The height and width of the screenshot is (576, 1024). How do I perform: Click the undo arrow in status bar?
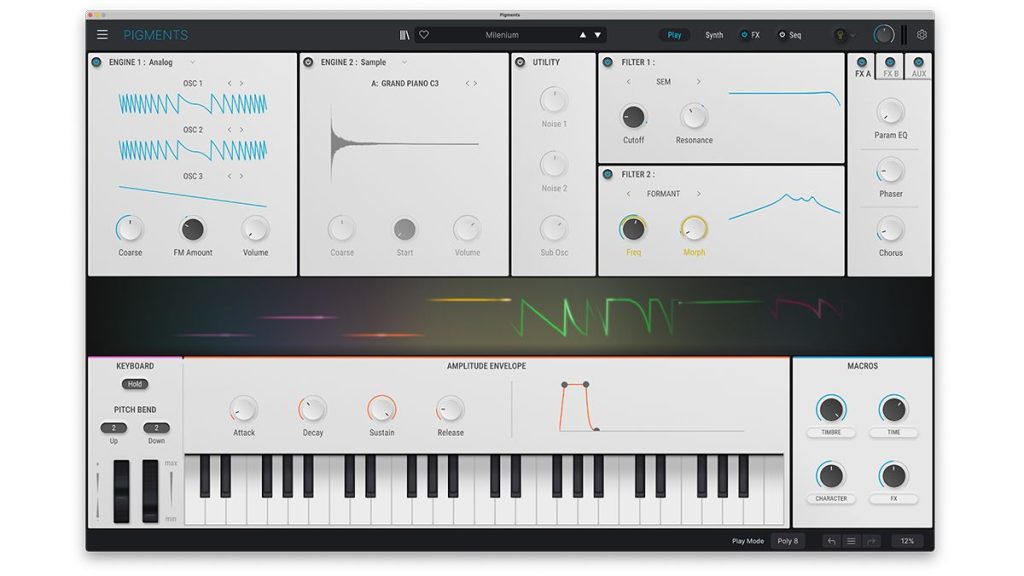click(x=831, y=541)
